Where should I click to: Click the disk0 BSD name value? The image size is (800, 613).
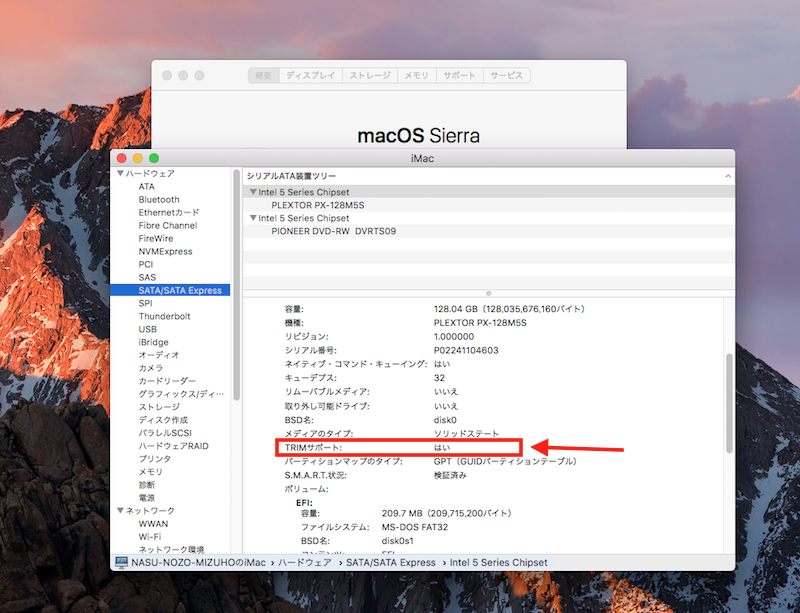pyautogui.click(x=445, y=420)
